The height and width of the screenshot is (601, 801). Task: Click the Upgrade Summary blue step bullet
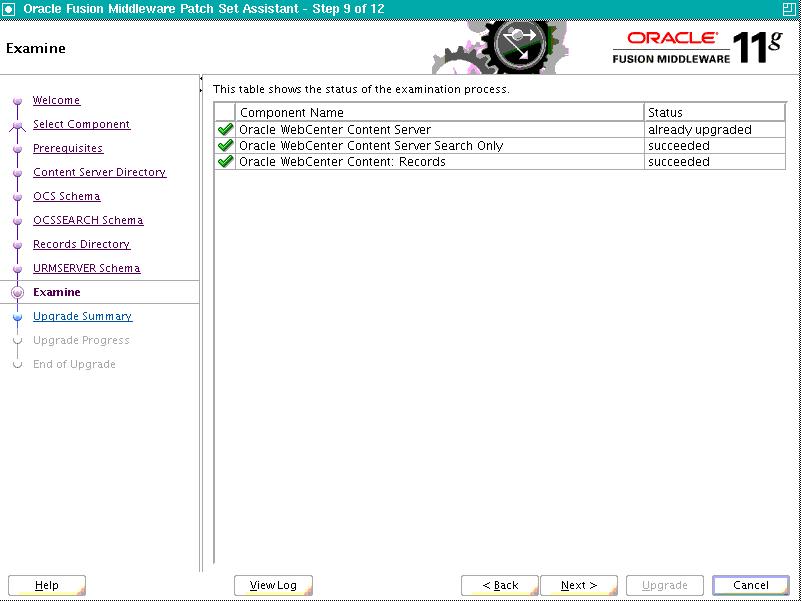pos(17,317)
